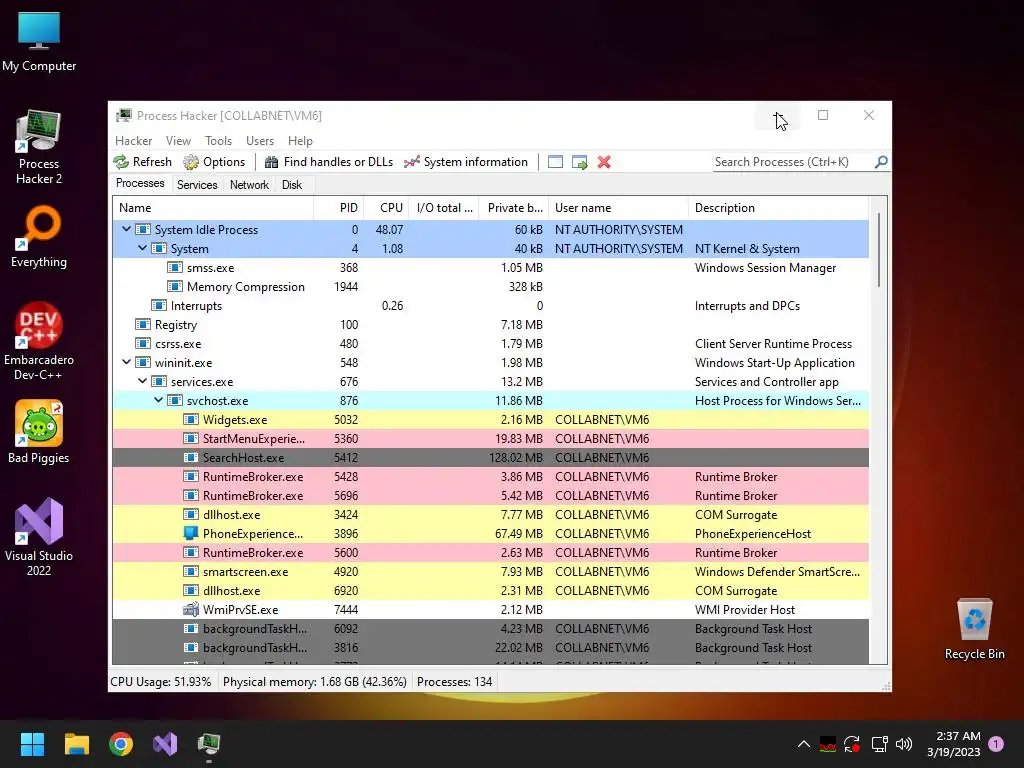Click the PhoneExperienceHost process icon
Image resolution: width=1024 pixels, height=768 pixels.
click(191, 534)
